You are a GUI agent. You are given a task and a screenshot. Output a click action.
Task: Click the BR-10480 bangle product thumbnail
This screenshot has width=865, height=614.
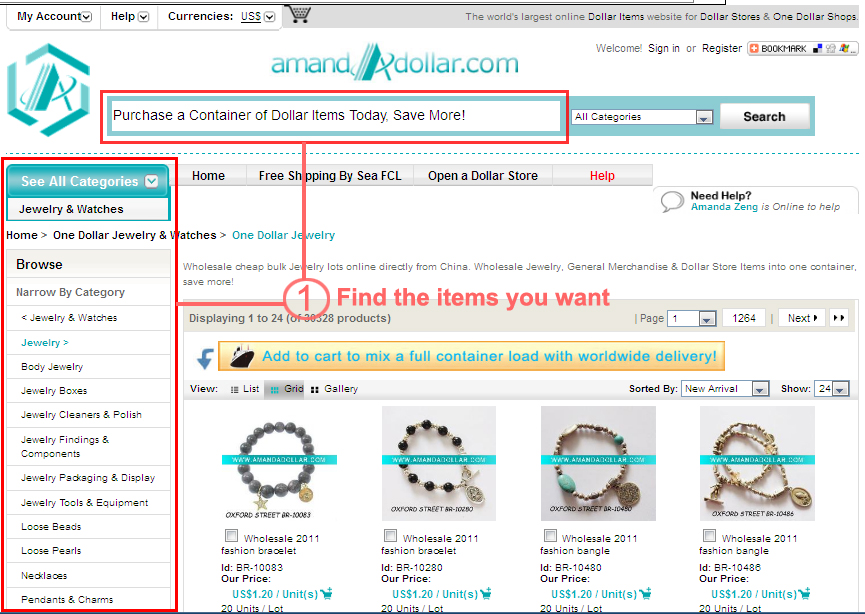tap(598, 463)
